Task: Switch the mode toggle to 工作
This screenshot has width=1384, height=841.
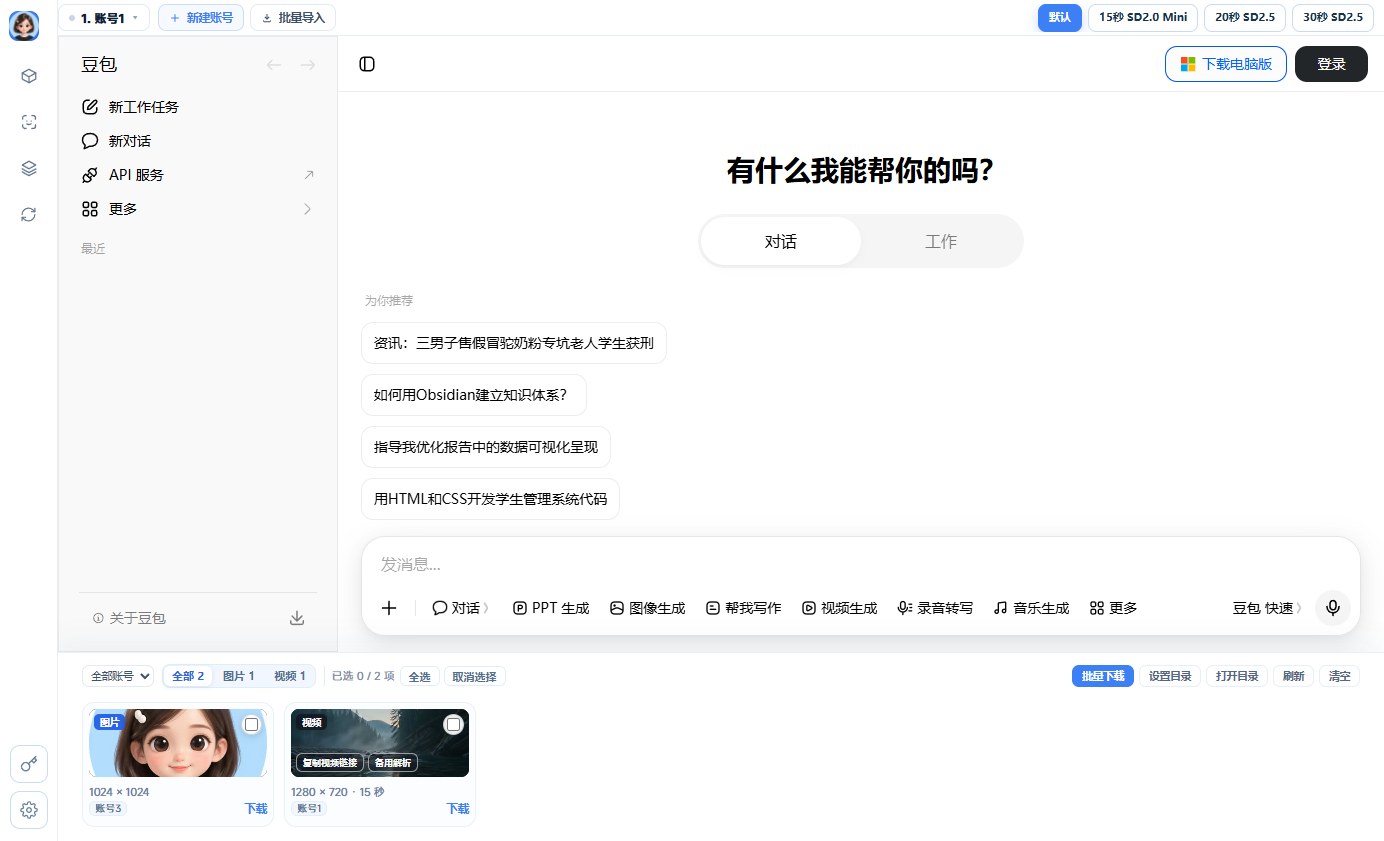Action: click(941, 241)
